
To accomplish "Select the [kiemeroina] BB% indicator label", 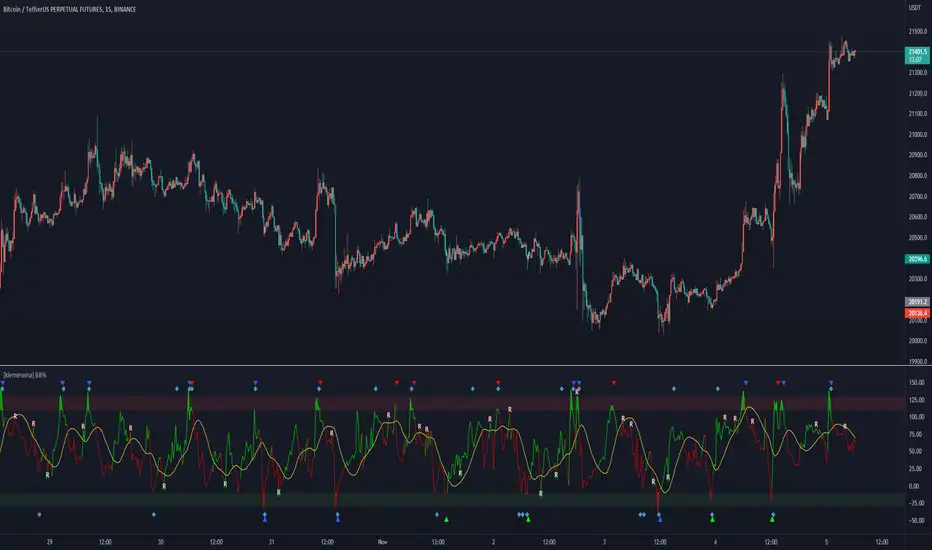I will tap(32, 374).
